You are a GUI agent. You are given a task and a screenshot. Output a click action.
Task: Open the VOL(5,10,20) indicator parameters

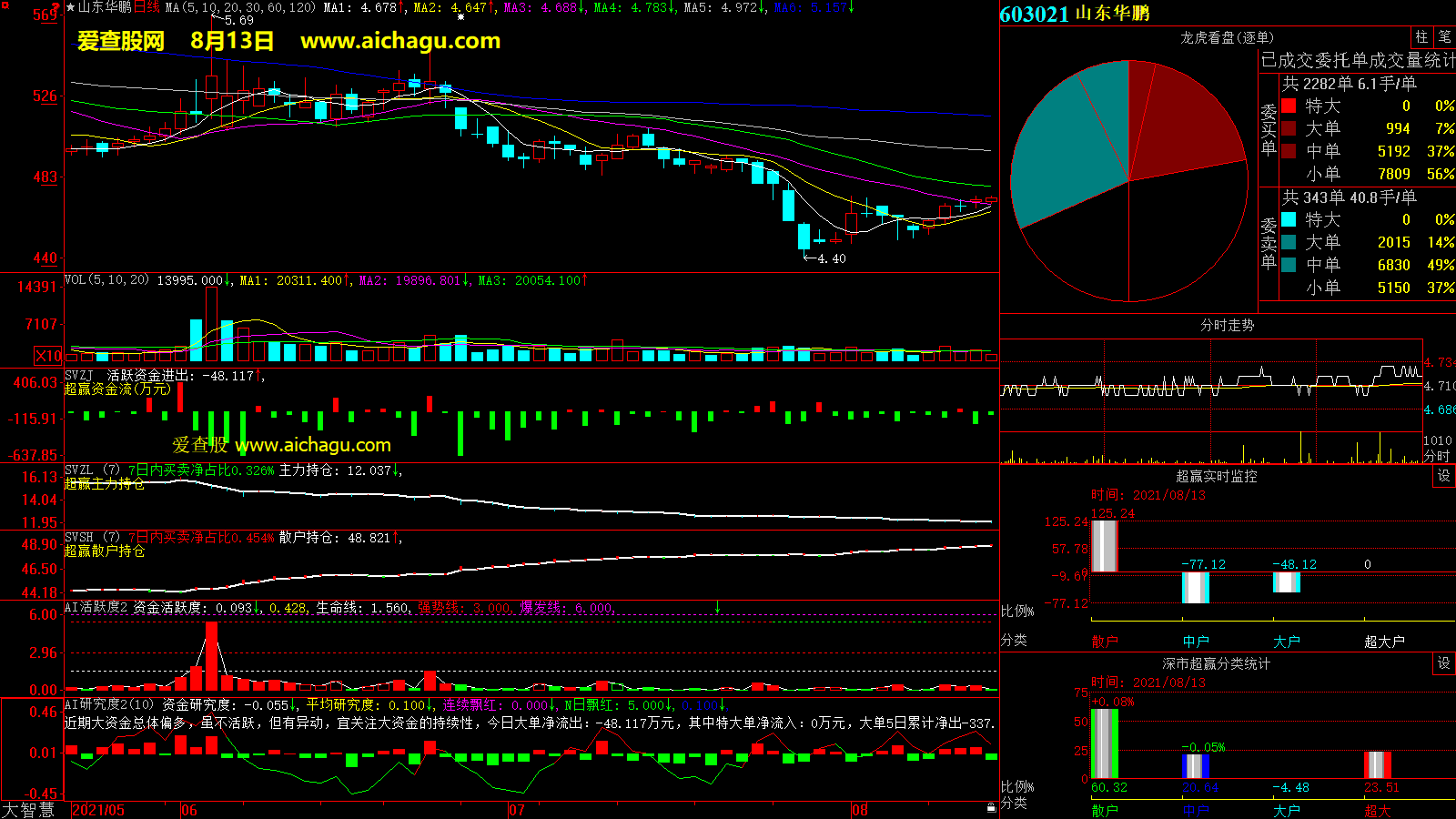[106, 280]
